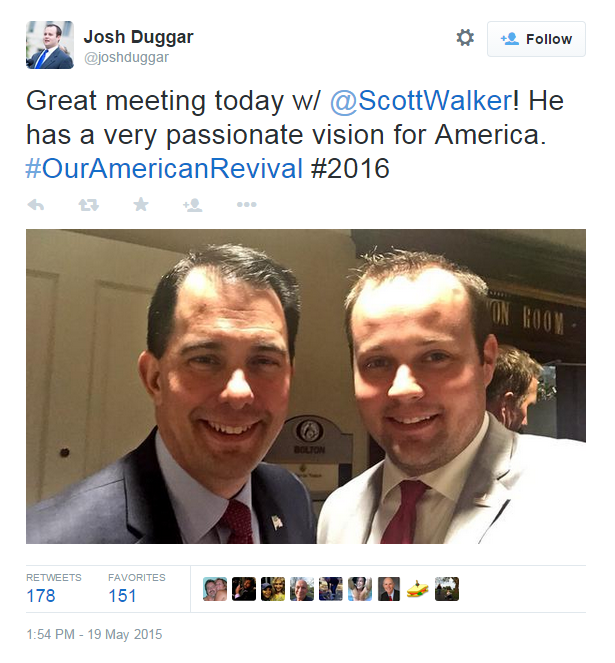
Task: Open the @joshduggar handle link
Action: (x=126, y=57)
